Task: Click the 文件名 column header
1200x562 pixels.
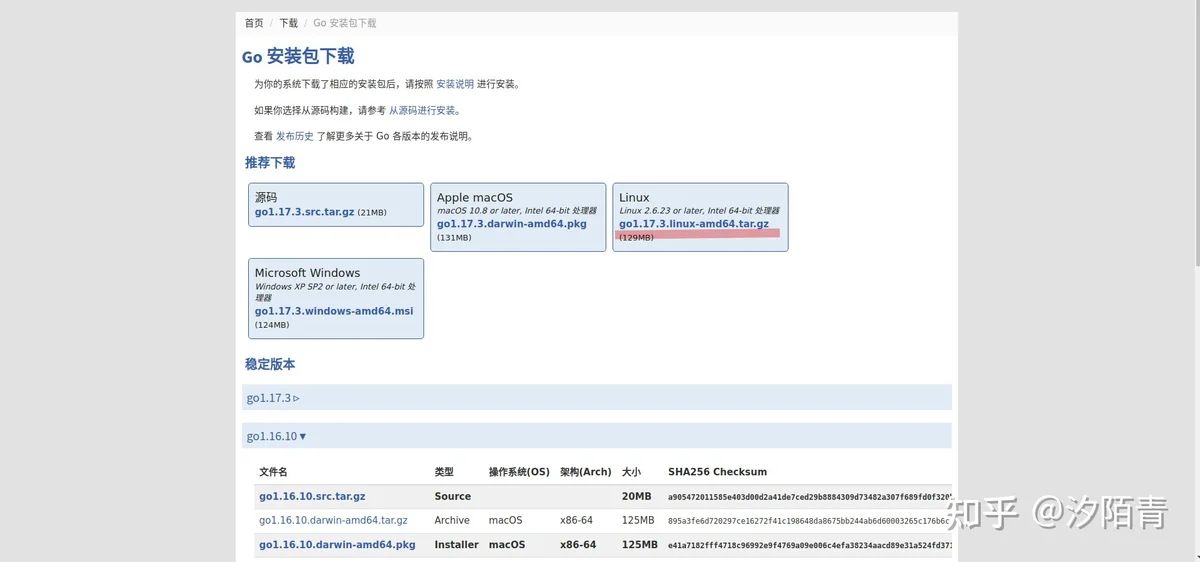Action: (x=273, y=472)
